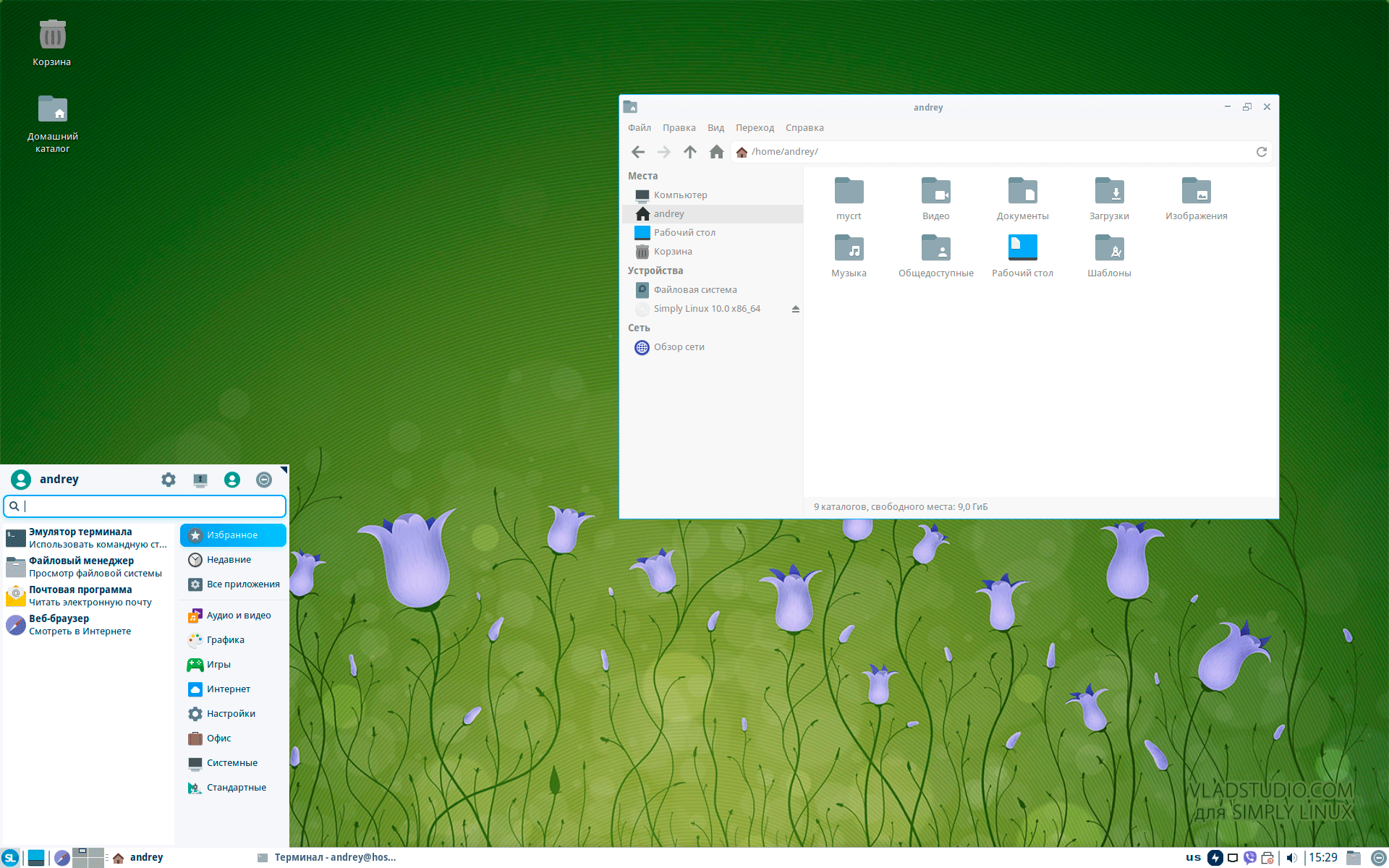Screen dimensions: 1389x868
Task: Click the application menu search field
Action: click(152, 506)
